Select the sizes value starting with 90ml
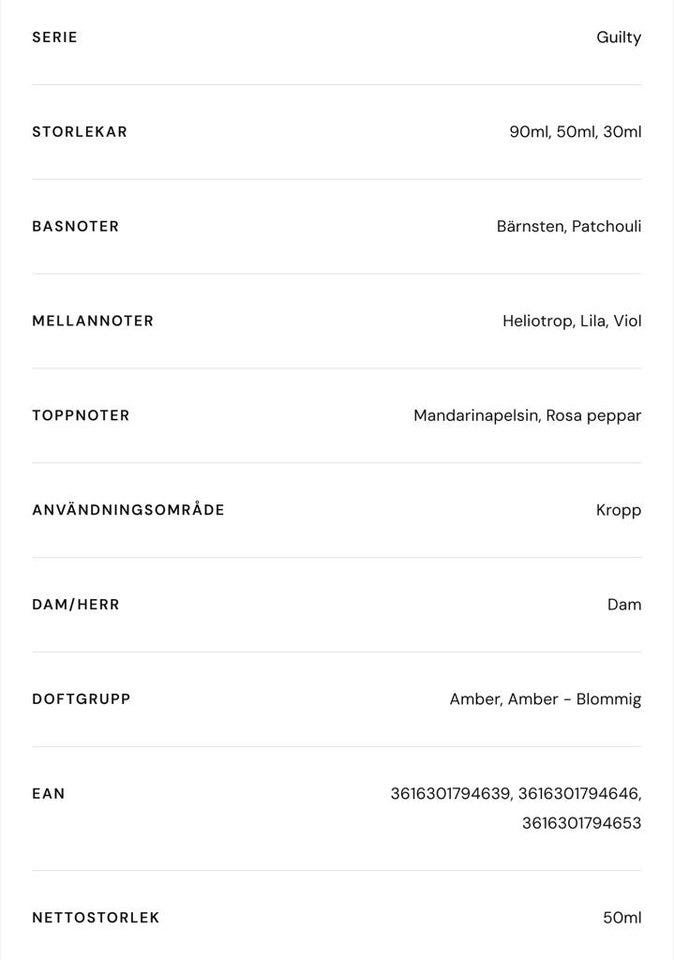 tap(575, 132)
